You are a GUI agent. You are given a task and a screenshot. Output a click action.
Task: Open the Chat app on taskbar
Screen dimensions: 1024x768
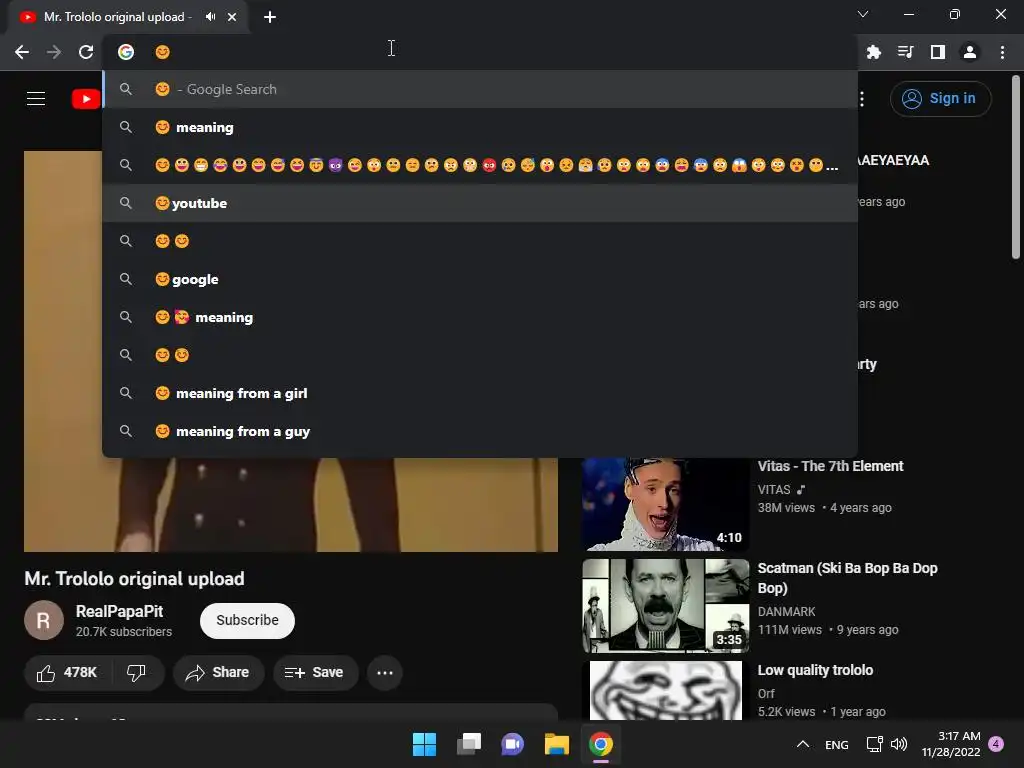(x=513, y=744)
